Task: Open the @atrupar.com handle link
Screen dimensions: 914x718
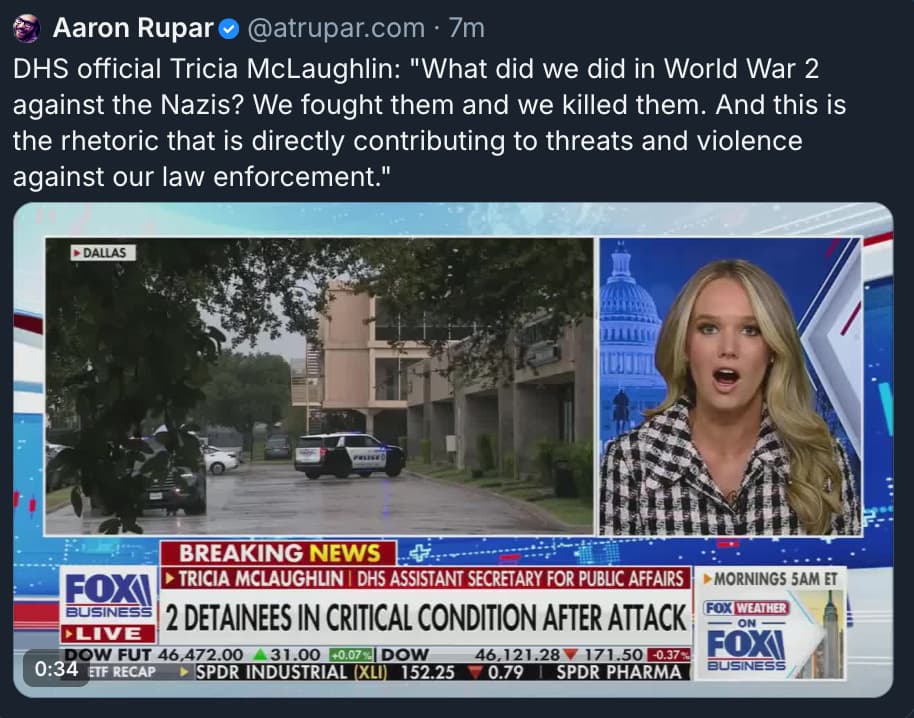Action: [336, 29]
